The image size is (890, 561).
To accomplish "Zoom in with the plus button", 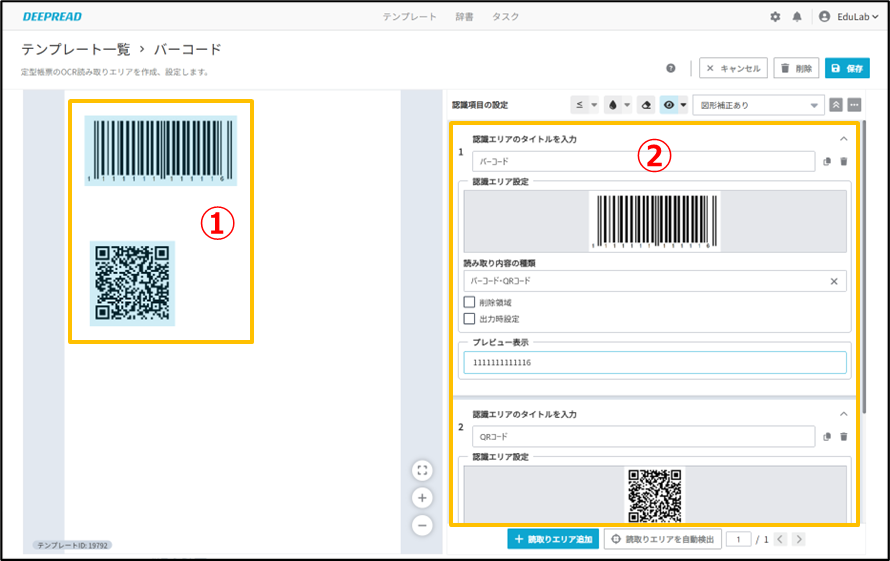I will click(x=422, y=498).
